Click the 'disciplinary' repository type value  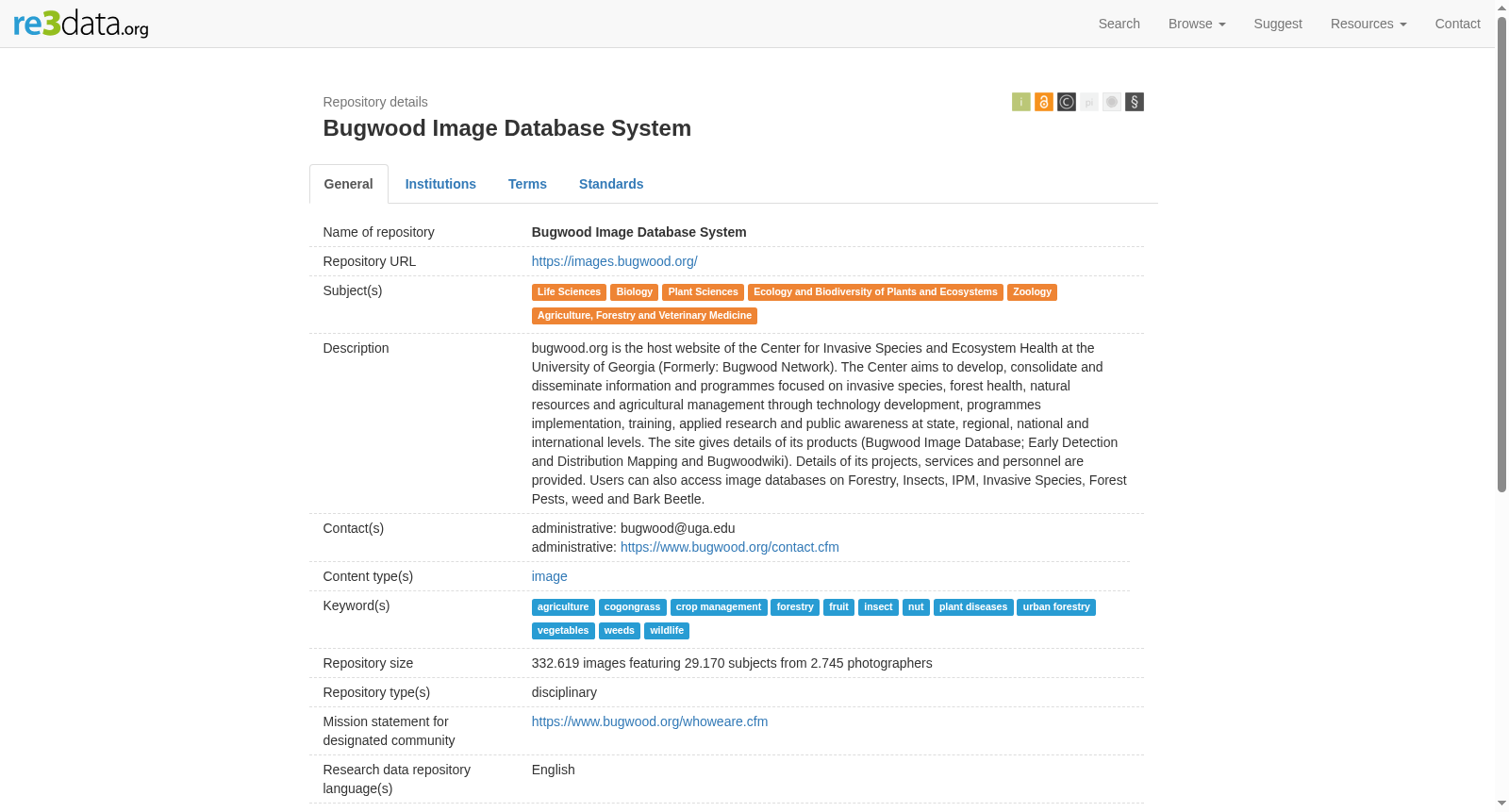(564, 692)
